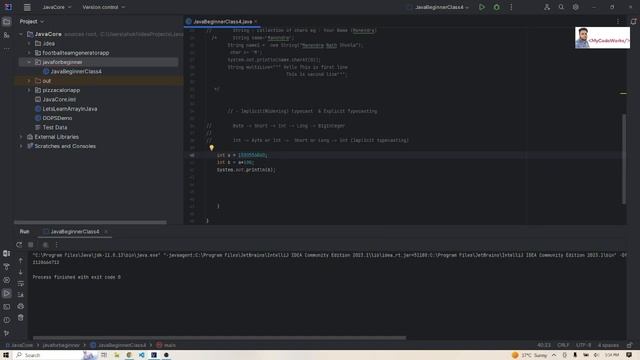Rerun JavaBeginnerClass4 in Run panel

[19, 244]
